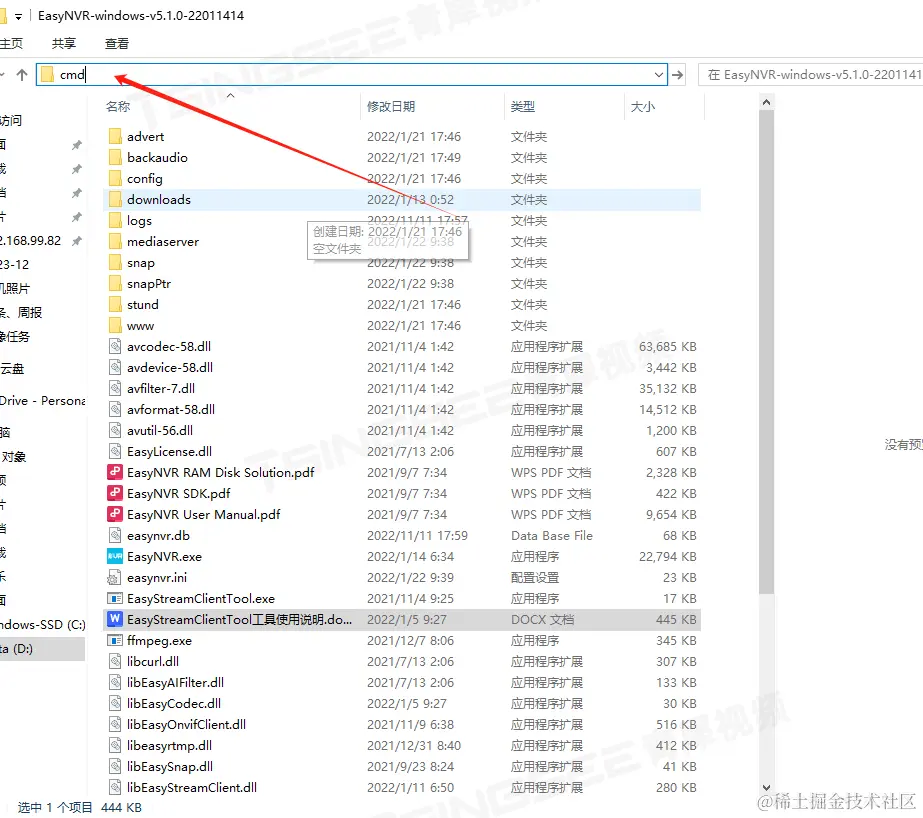Click the pin icon beside 2.168.99.82

point(77,241)
